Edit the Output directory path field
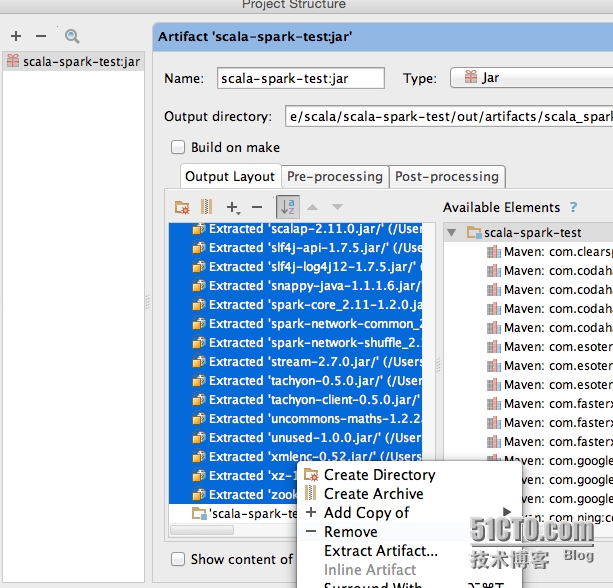 (x=449, y=116)
